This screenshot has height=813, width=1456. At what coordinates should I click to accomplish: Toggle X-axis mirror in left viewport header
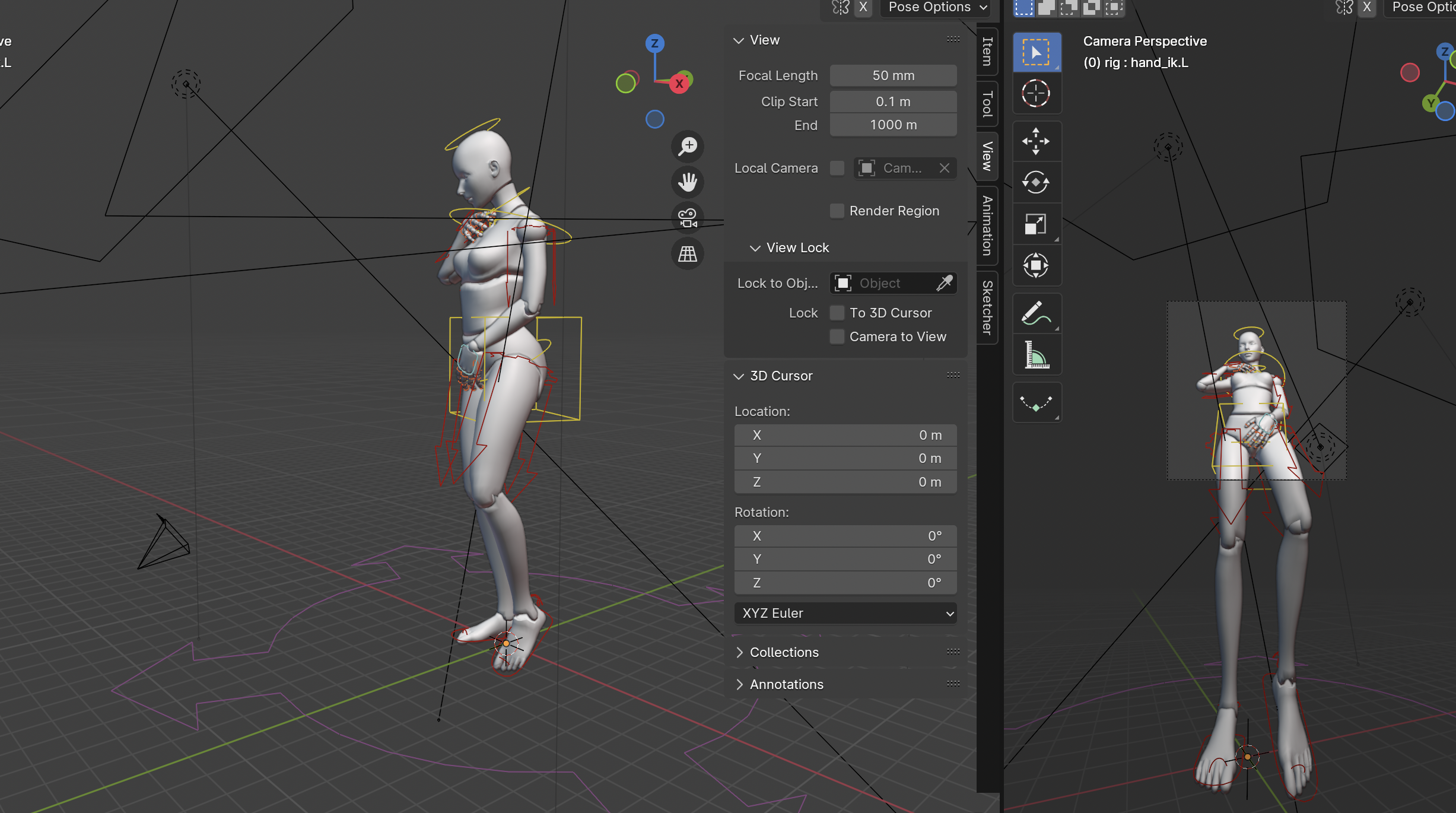click(863, 7)
